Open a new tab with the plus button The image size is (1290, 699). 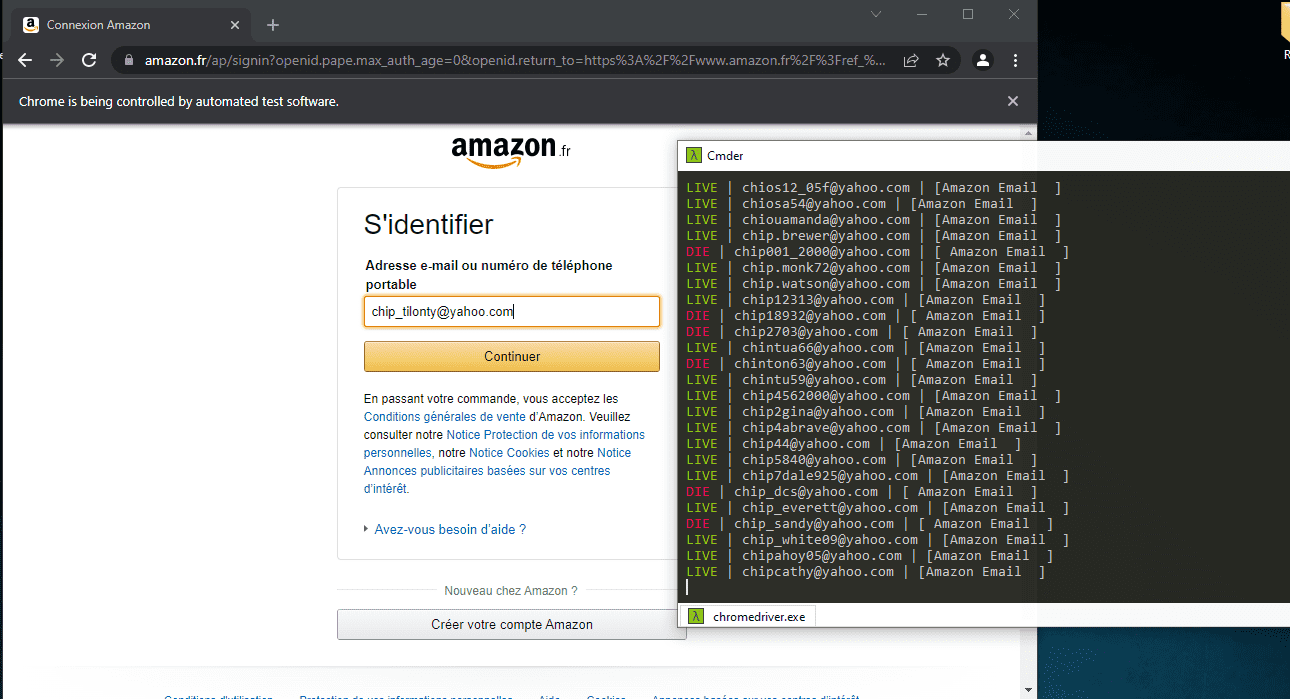pyautogui.click(x=273, y=25)
